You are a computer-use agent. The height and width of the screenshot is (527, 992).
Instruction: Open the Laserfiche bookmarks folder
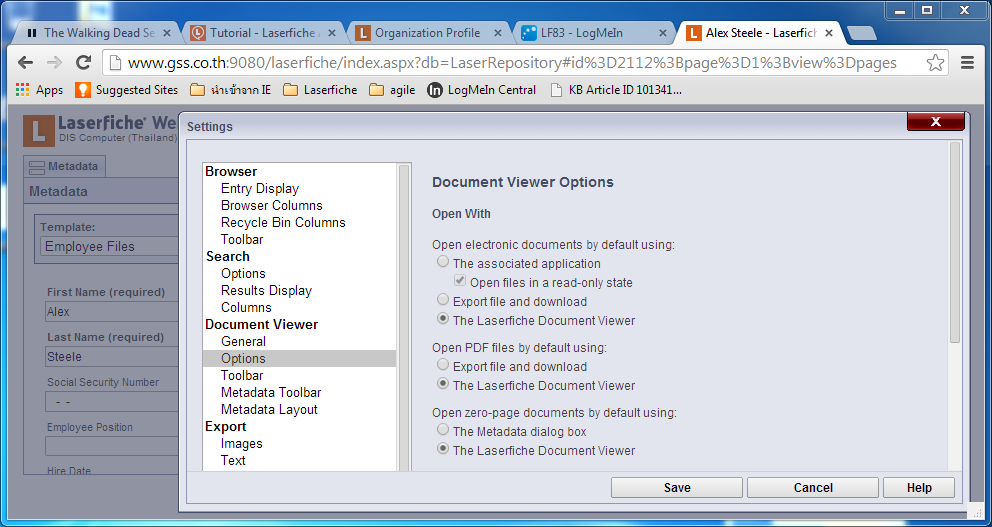pyautogui.click(x=320, y=90)
